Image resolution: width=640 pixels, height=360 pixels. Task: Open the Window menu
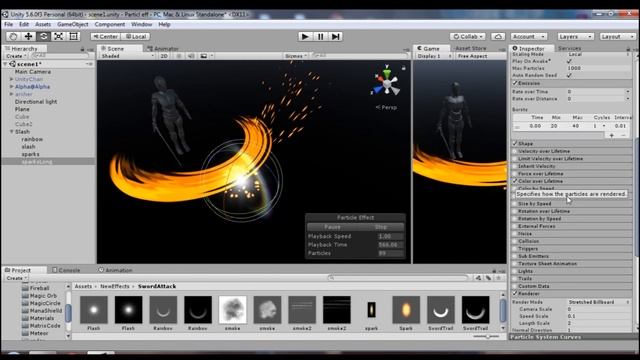(142, 24)
